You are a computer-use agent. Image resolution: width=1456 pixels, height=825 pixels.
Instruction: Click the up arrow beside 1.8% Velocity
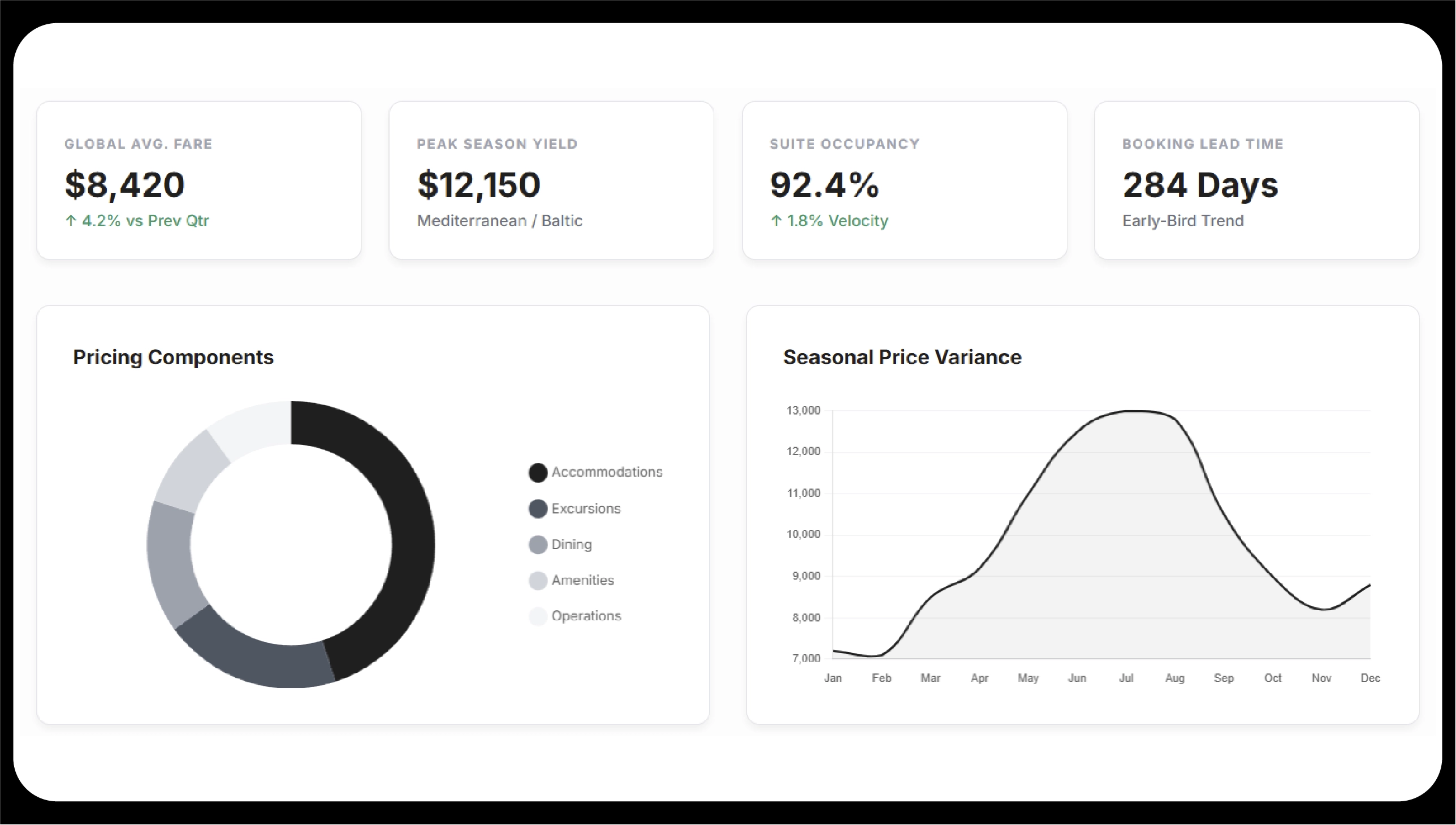point(776,221)
